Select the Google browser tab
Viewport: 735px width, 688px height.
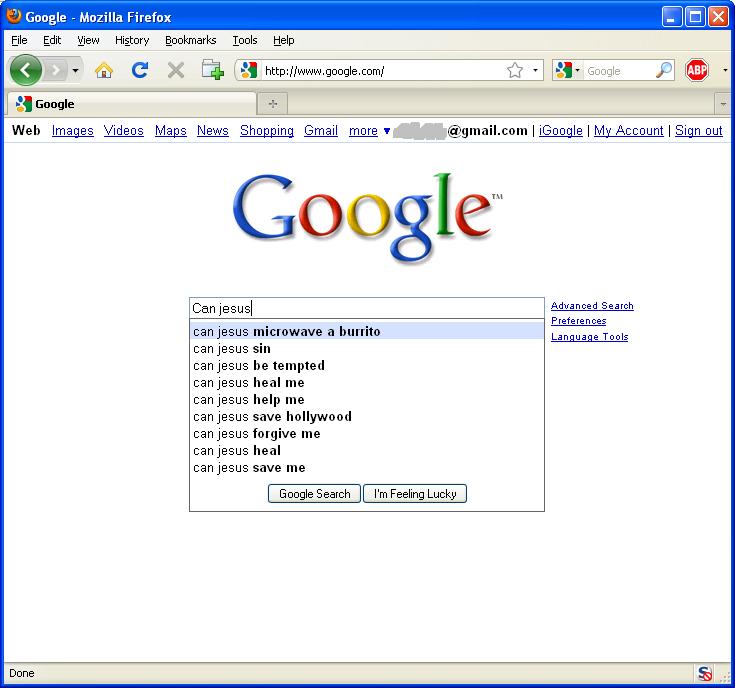pyautogui.click(x=131, y=104)
